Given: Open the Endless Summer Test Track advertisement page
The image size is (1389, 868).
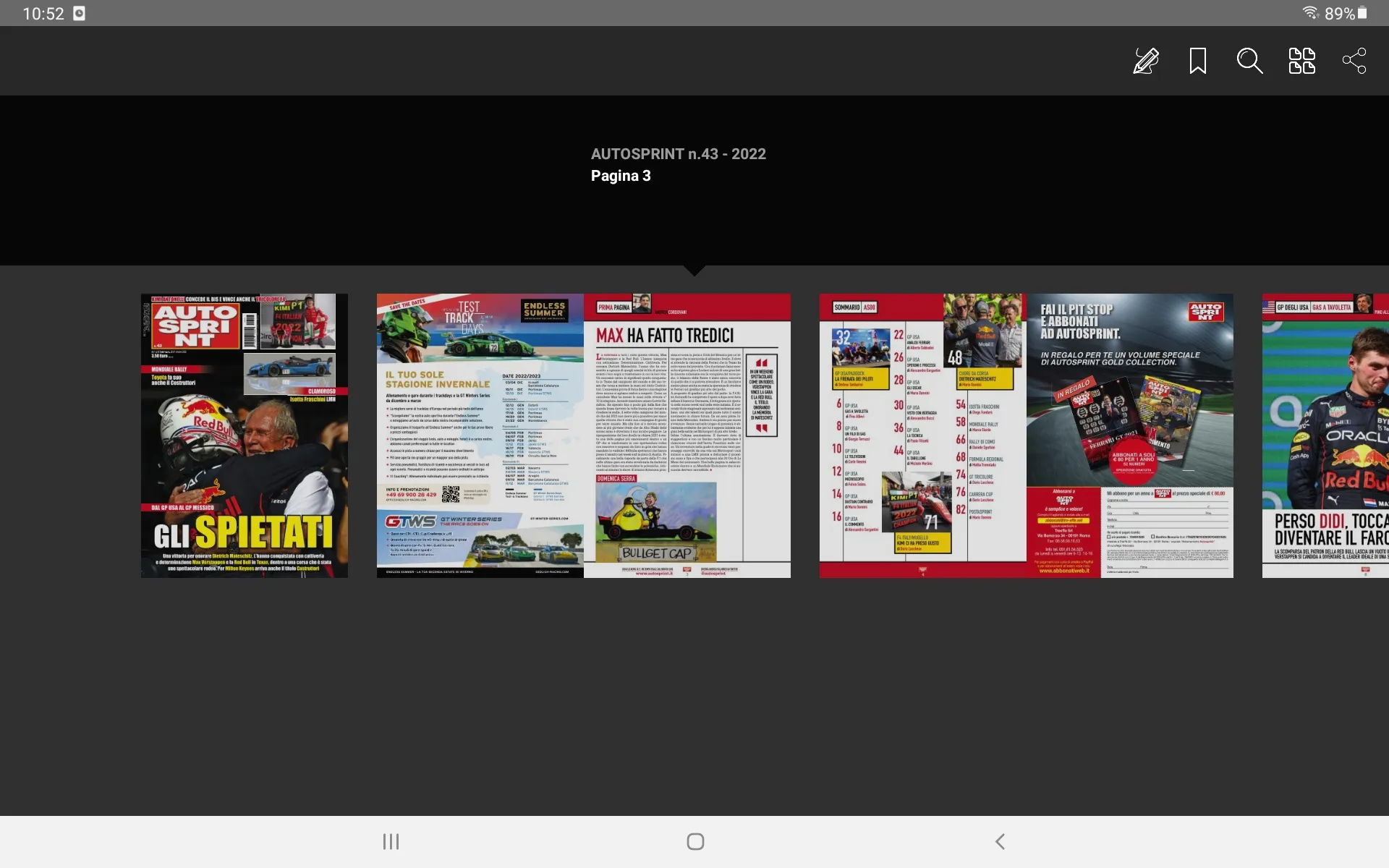Looking at the screenshot, I should click(x=480, y=435).
